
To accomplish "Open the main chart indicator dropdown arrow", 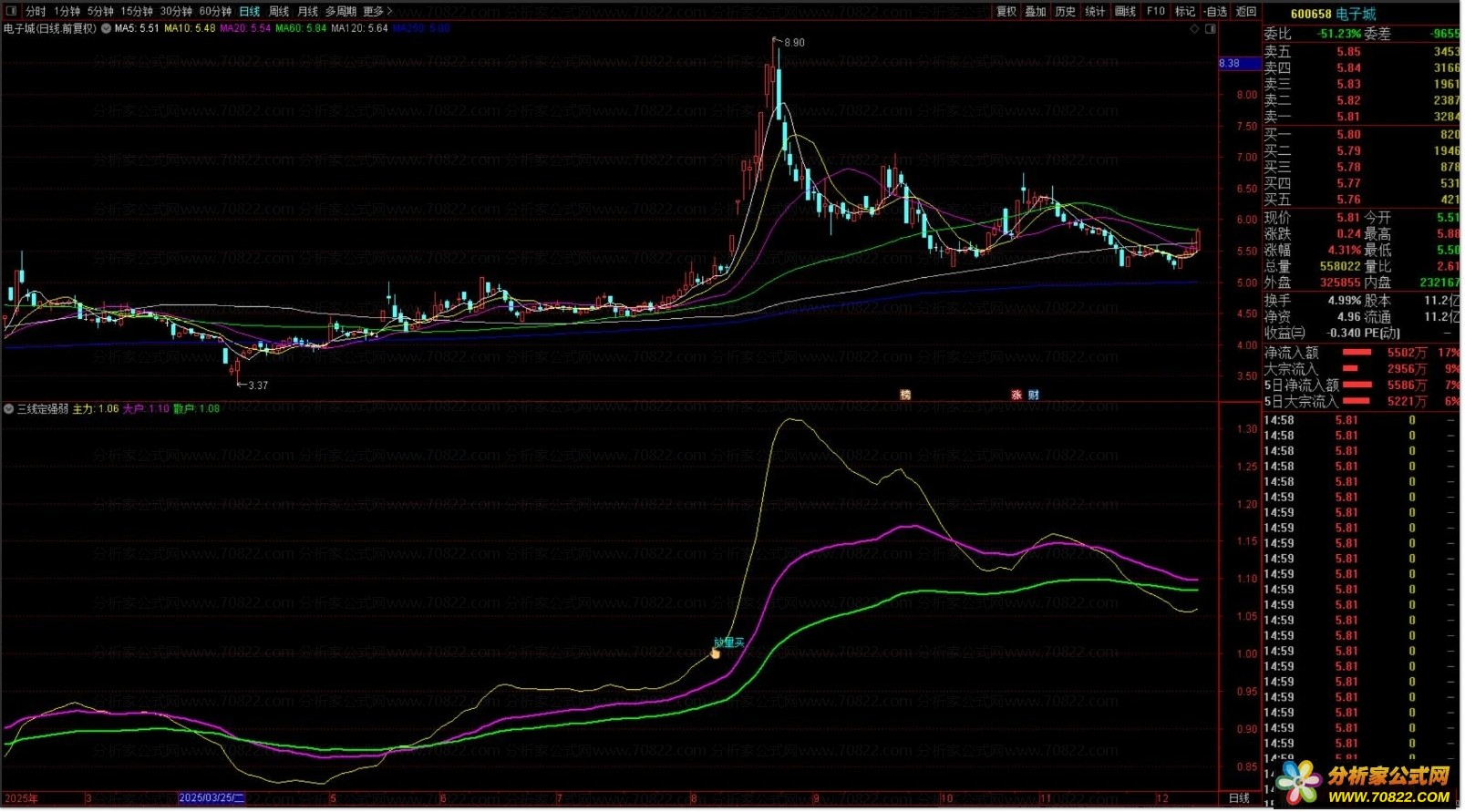I will click(106, 29).
